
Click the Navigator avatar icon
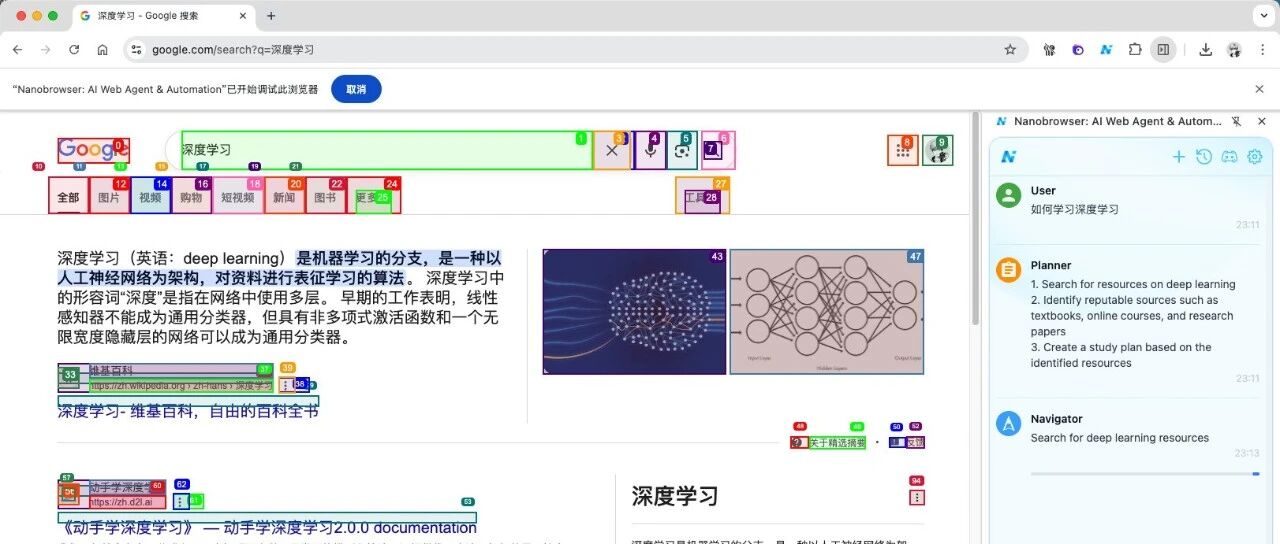pos(1008,424)
